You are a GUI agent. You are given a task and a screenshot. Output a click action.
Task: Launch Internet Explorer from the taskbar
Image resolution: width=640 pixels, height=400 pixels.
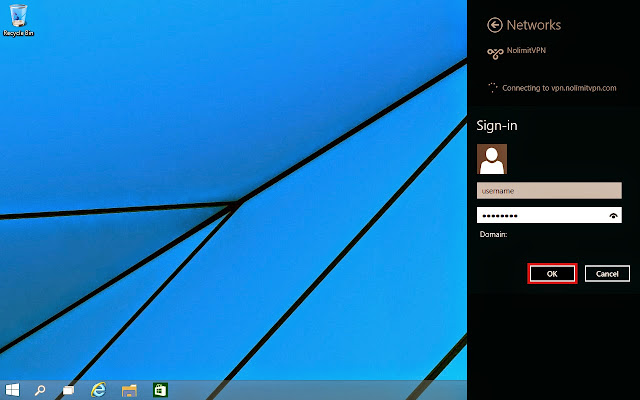point(98,390)
